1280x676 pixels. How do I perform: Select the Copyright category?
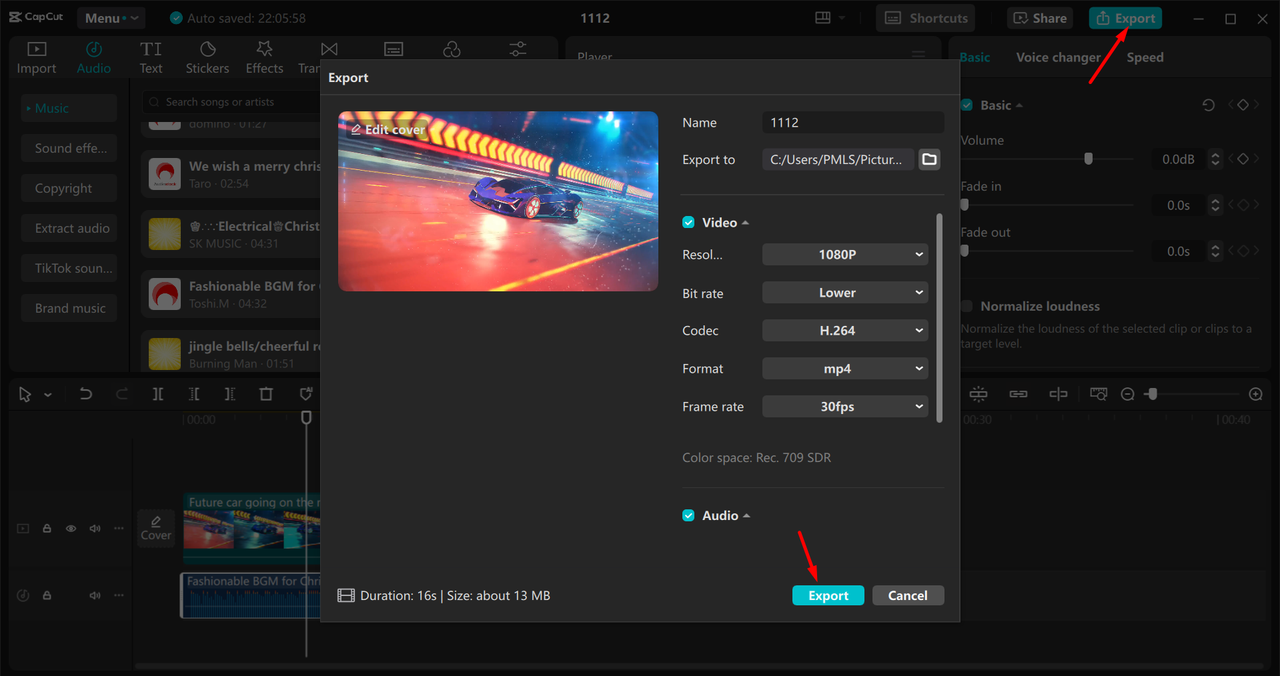point(69,188)
